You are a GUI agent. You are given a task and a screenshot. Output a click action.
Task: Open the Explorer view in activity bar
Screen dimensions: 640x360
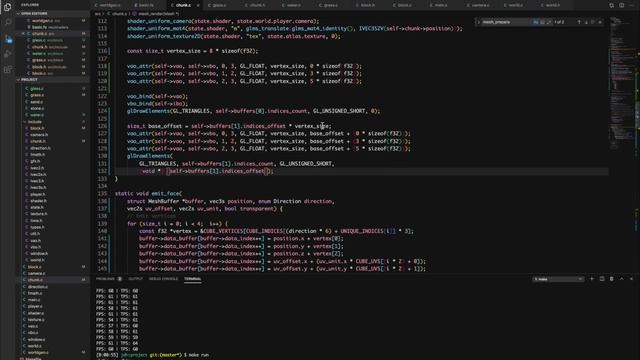tap(7, 7)
